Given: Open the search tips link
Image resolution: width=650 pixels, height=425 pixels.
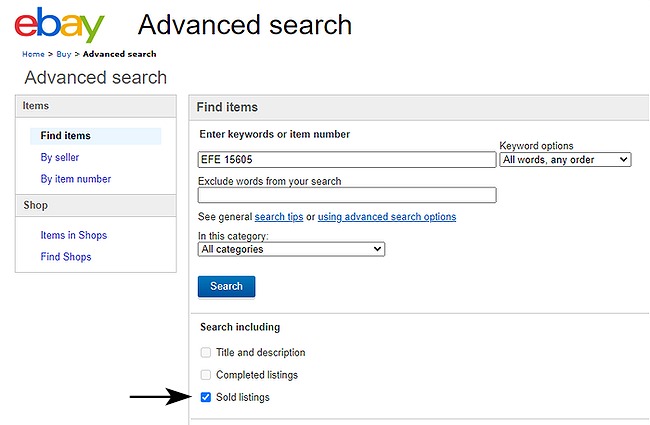Looking at the screenshot, I should click(279, 217).
